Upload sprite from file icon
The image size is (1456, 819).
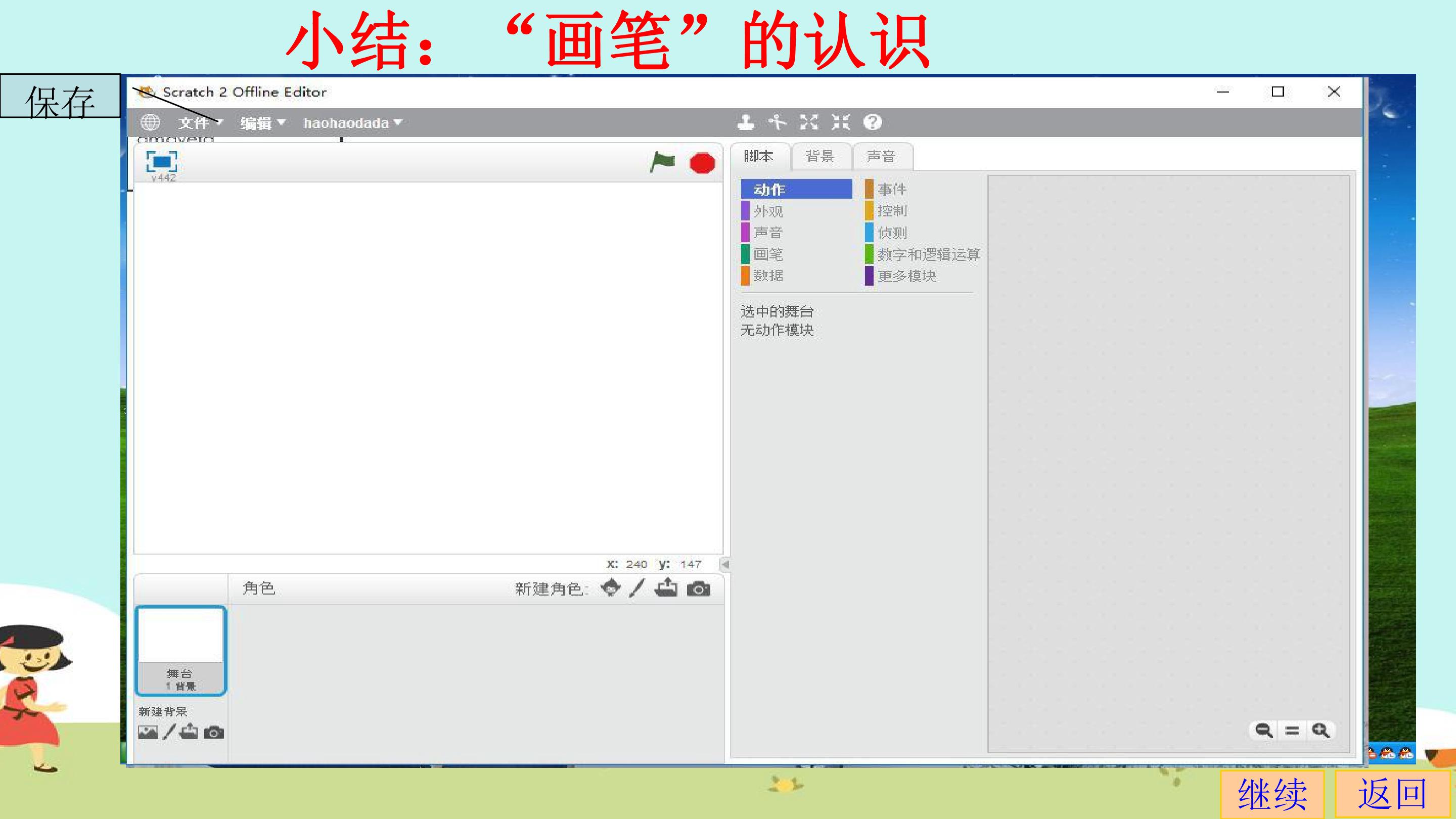[x=666, y=588]
